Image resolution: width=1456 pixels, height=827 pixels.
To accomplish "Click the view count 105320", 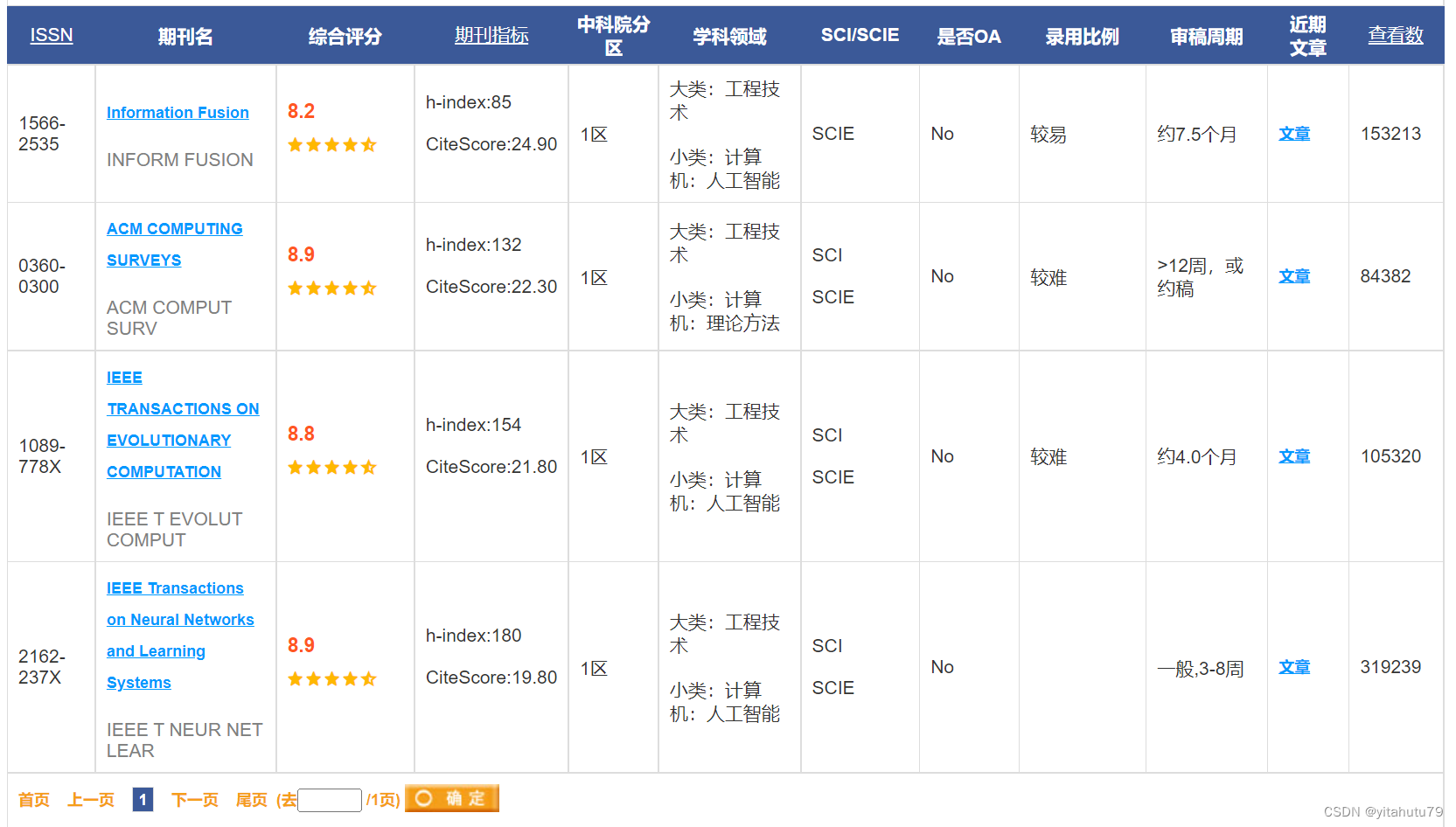I will [1390, 456].
